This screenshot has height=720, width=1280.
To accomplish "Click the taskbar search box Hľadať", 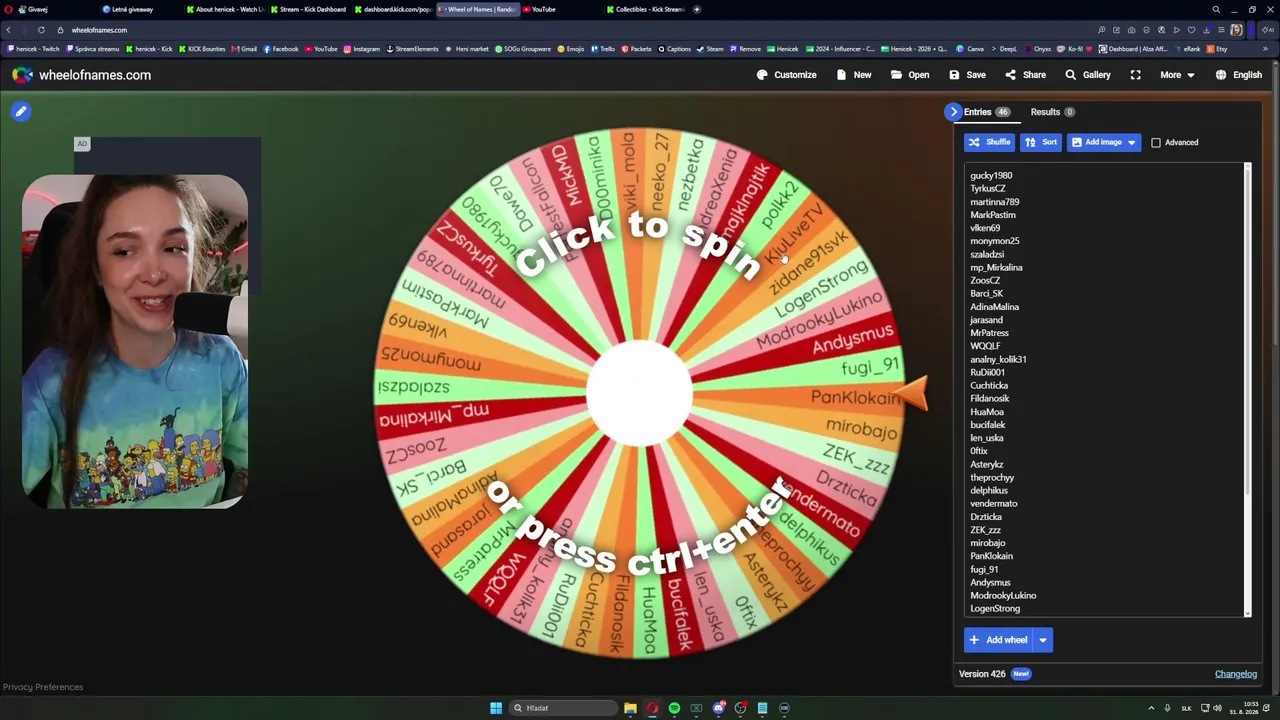I will [x=562, y=708].
